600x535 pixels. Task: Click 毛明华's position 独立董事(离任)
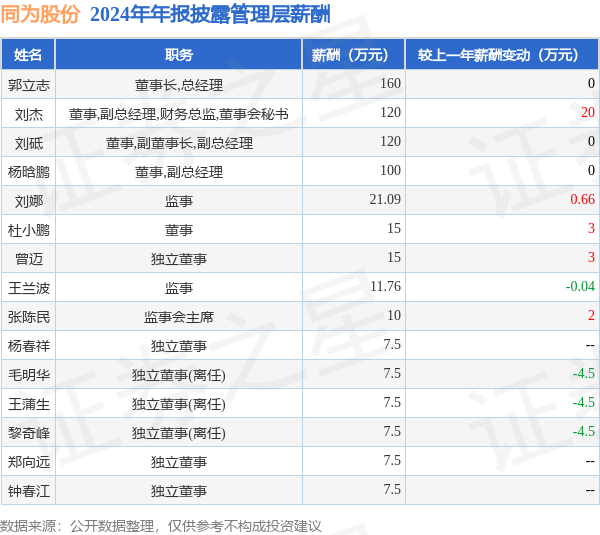pos(179,375)
